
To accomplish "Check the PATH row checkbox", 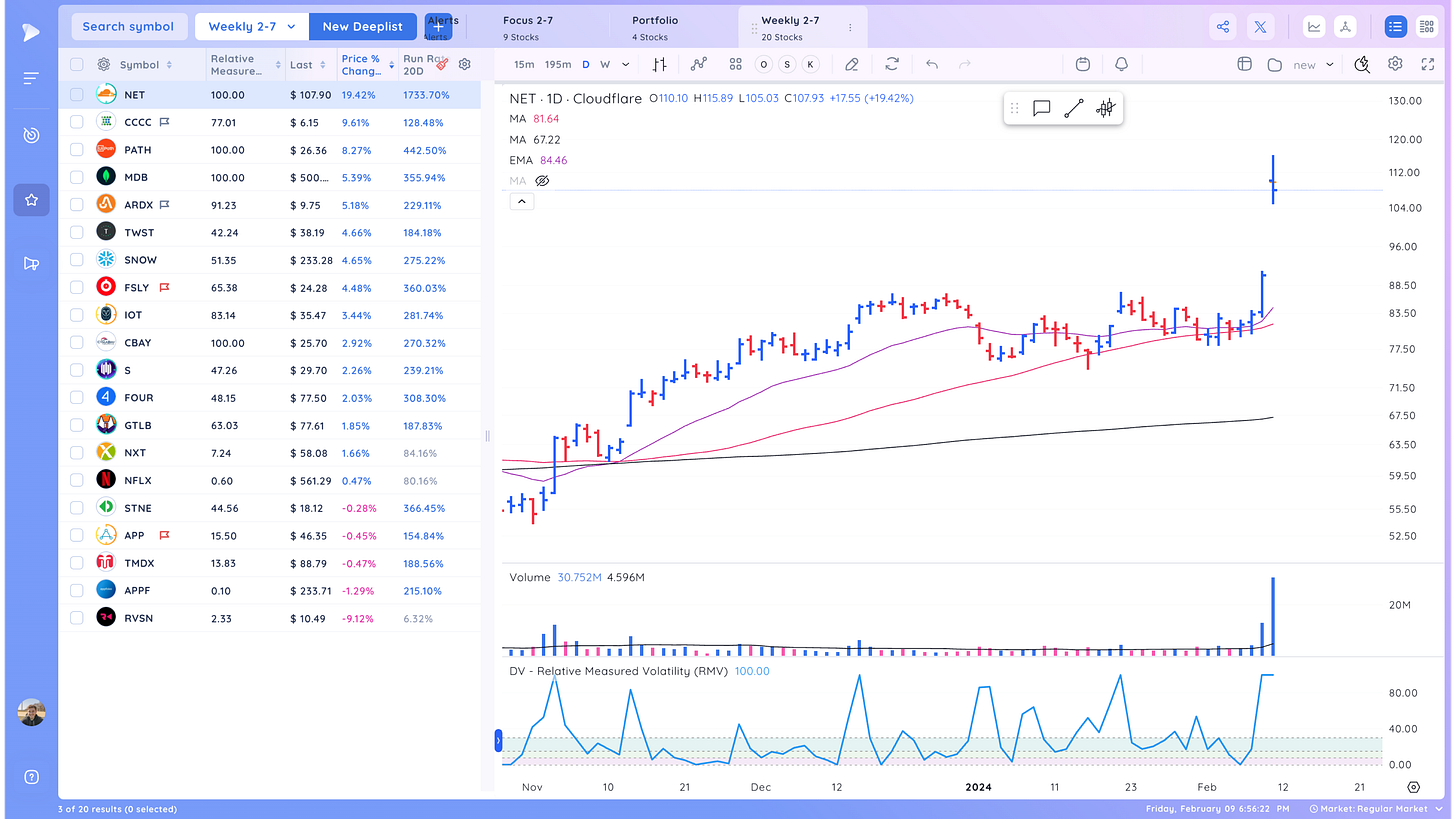I will 77,150.
